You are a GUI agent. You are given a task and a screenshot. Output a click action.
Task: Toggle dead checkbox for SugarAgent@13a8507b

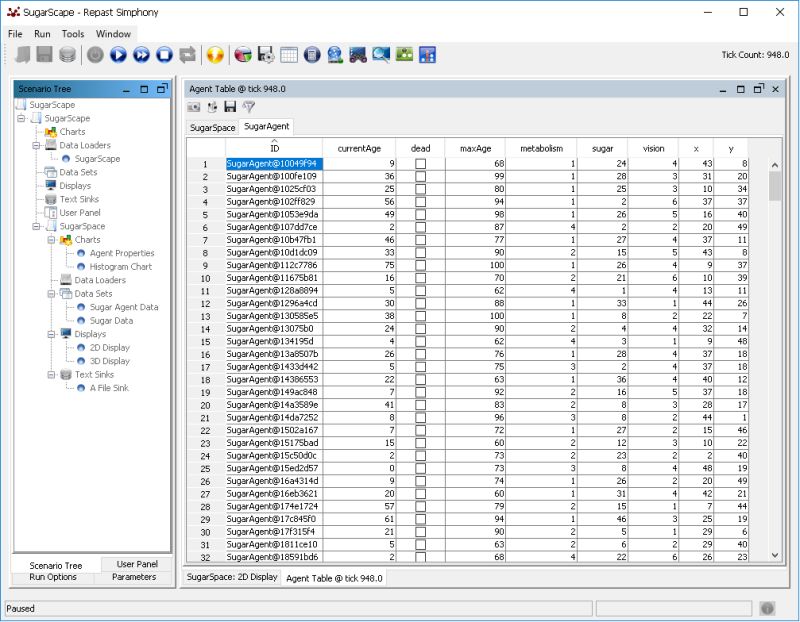(420, 354)
